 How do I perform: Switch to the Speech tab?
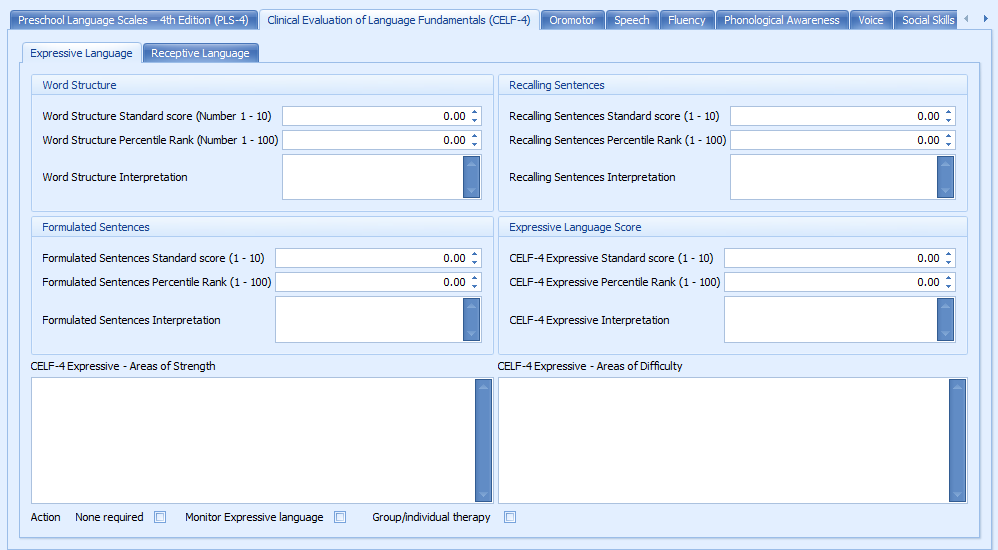click(632, 20)
